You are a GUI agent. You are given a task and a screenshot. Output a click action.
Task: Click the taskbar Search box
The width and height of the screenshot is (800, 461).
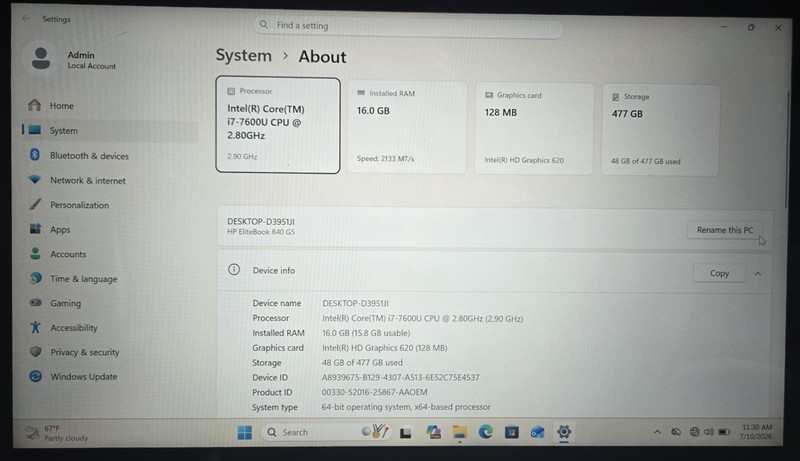coord(327,432)
